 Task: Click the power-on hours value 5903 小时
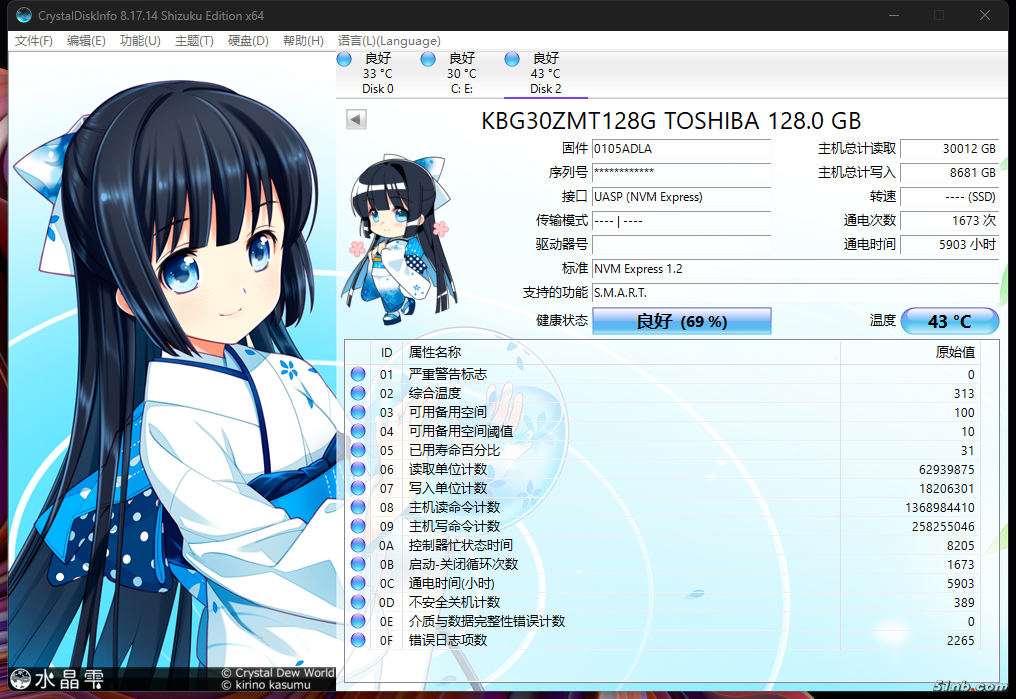point(949,244)
